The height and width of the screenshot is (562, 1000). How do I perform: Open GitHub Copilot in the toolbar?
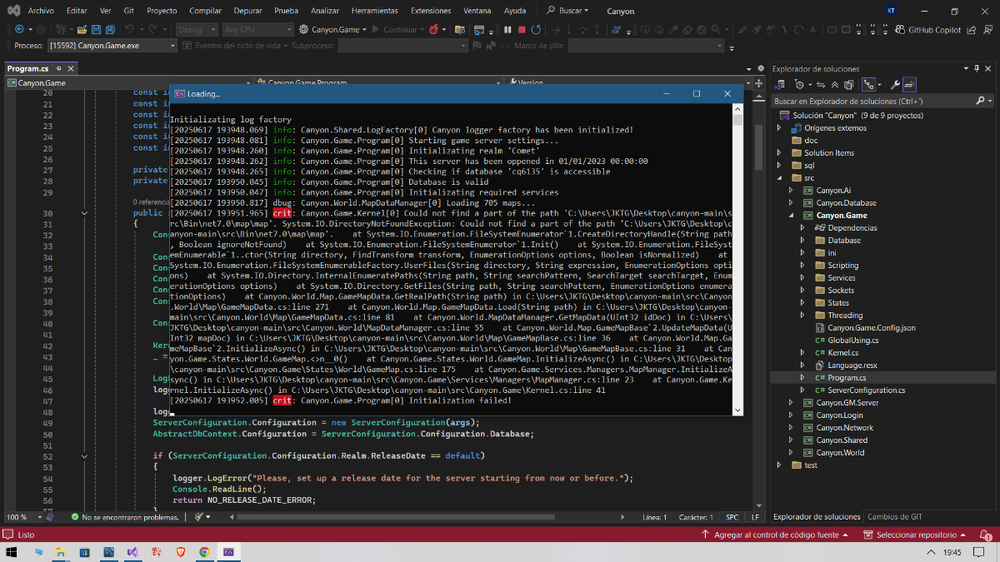click(x=932, y=30)
